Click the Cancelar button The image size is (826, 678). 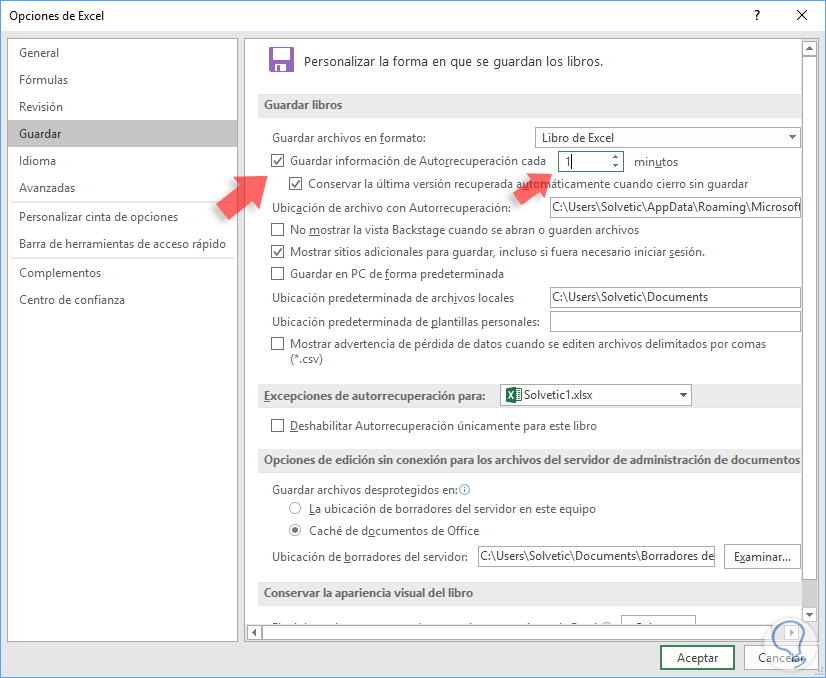(780, 657)
